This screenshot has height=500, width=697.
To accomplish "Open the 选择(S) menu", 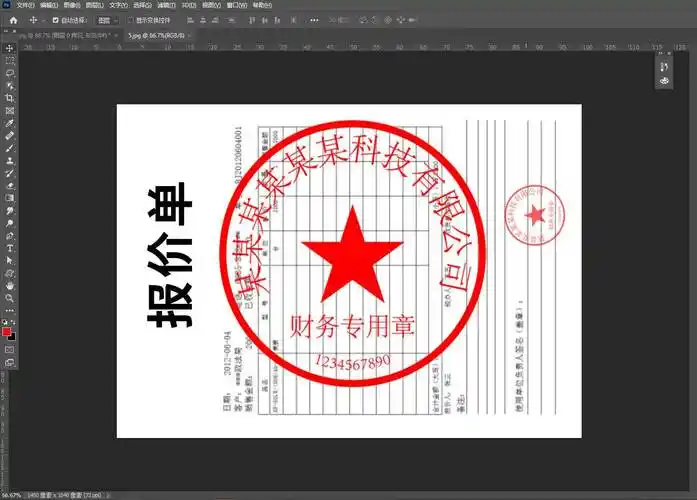I will click(x=142, y=5).
